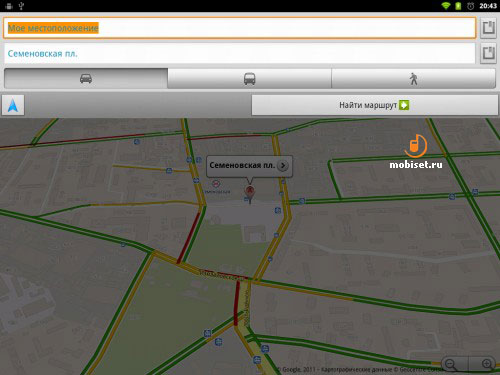Zoom out using the minus magnifier

coord(451,364)
